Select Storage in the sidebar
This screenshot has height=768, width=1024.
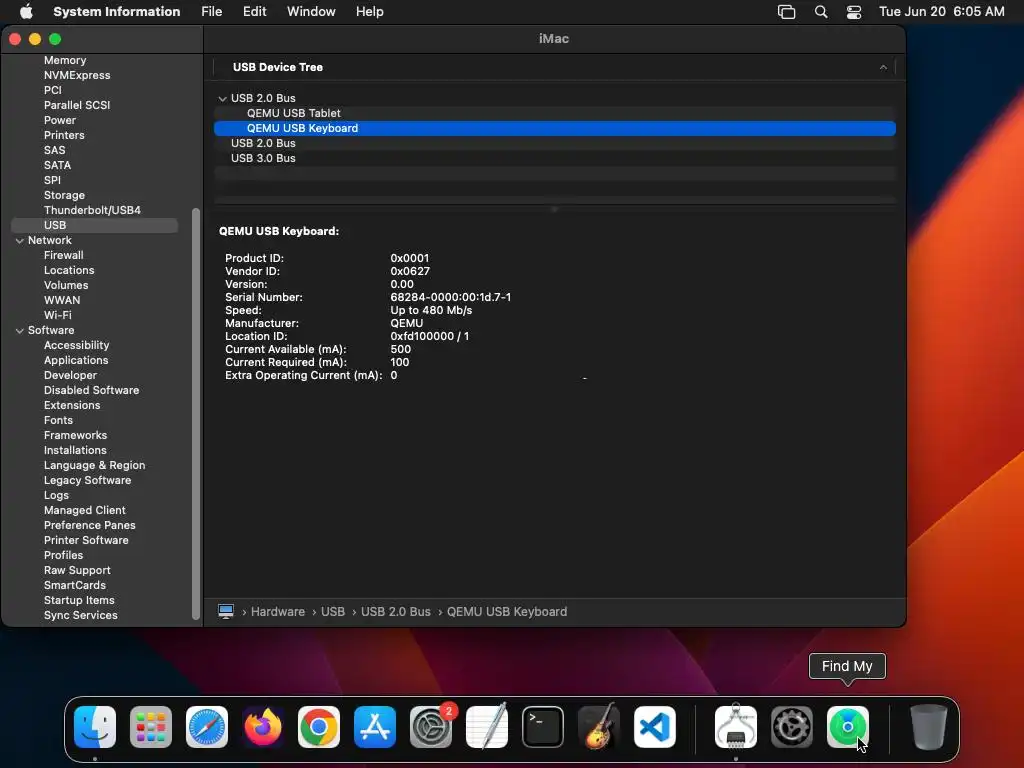(x=64, y=195)
